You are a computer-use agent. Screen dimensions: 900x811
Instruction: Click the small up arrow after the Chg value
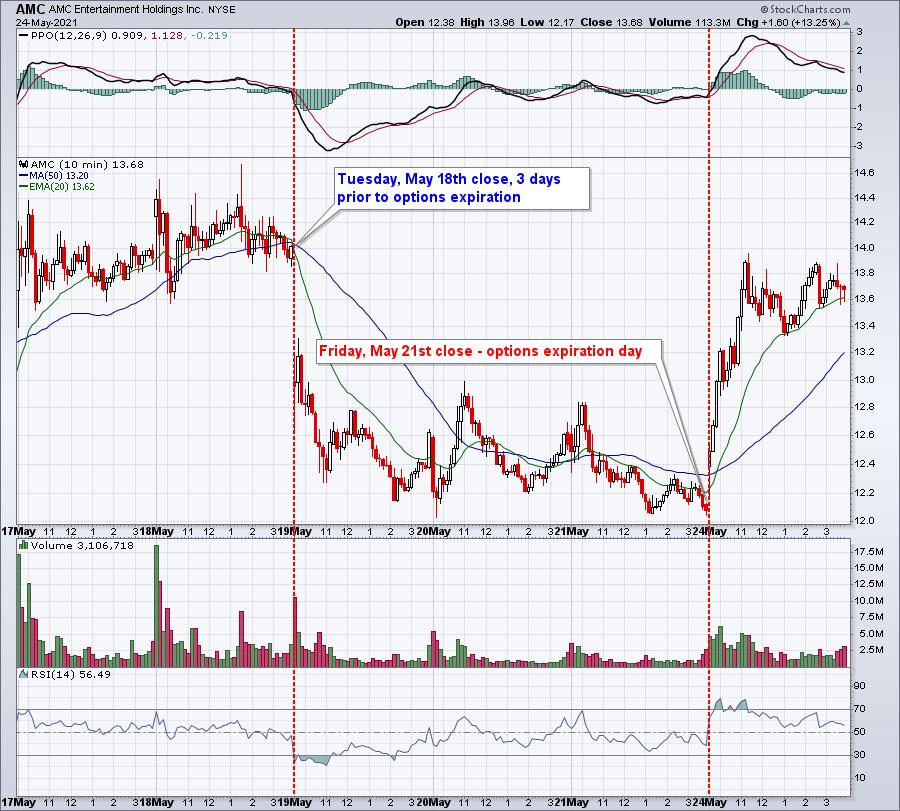846,23
